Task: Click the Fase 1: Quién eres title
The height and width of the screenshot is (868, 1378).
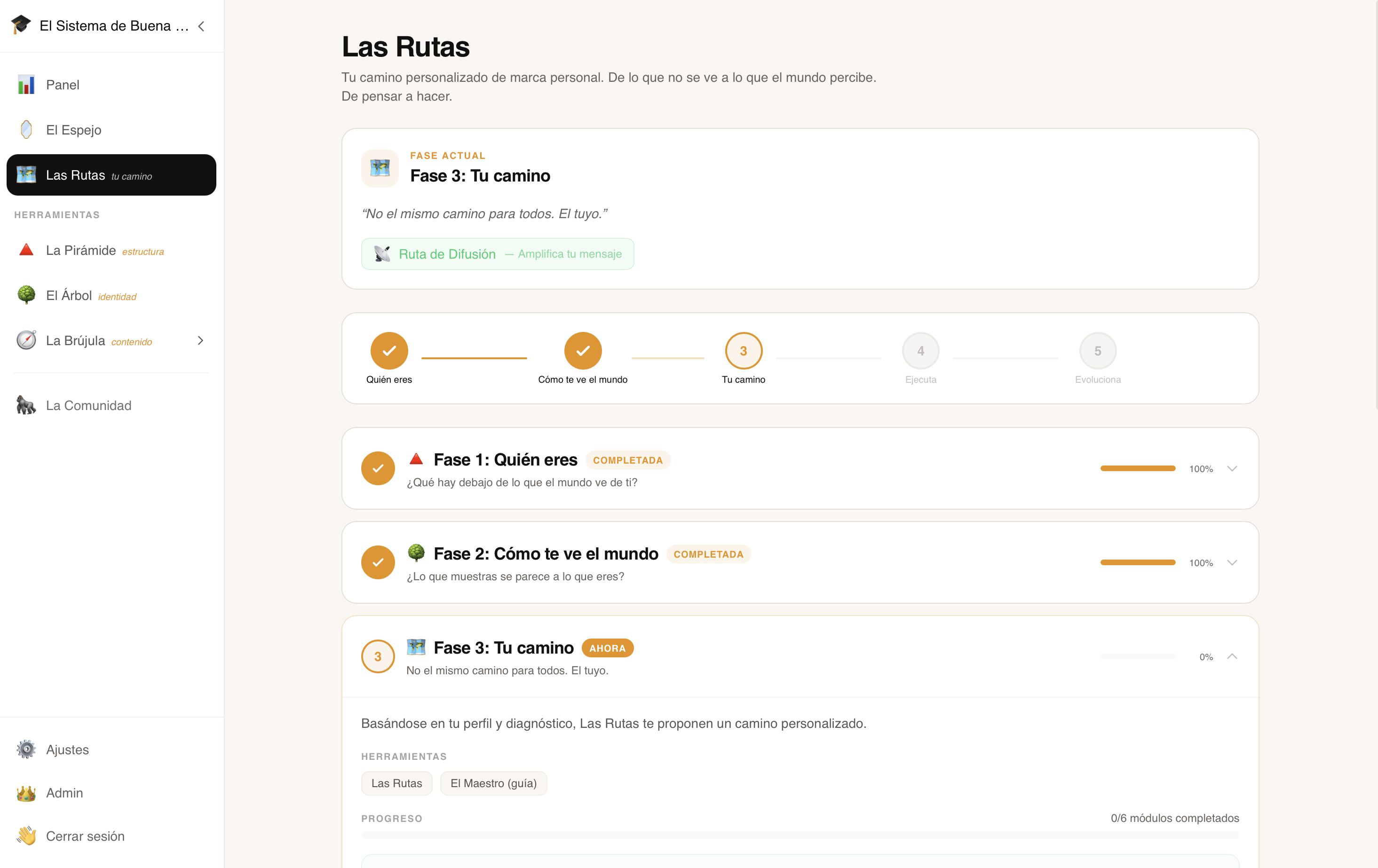Action: coord(505,459)
